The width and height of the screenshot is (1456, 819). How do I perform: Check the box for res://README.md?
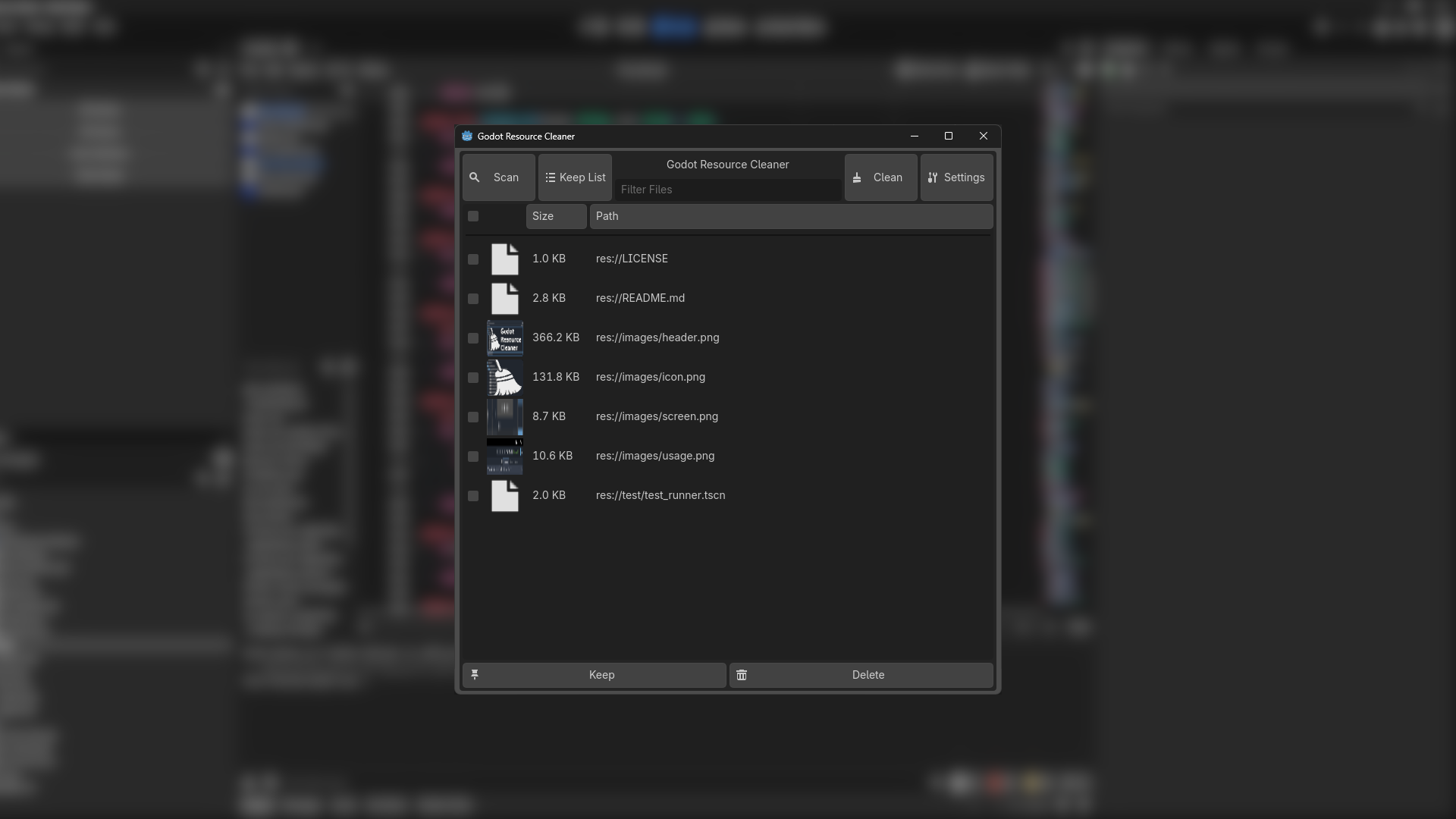[473, 299]
